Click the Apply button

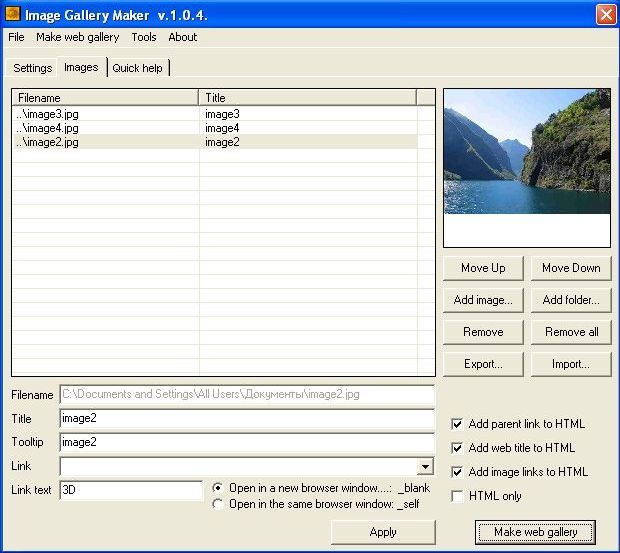383,532
